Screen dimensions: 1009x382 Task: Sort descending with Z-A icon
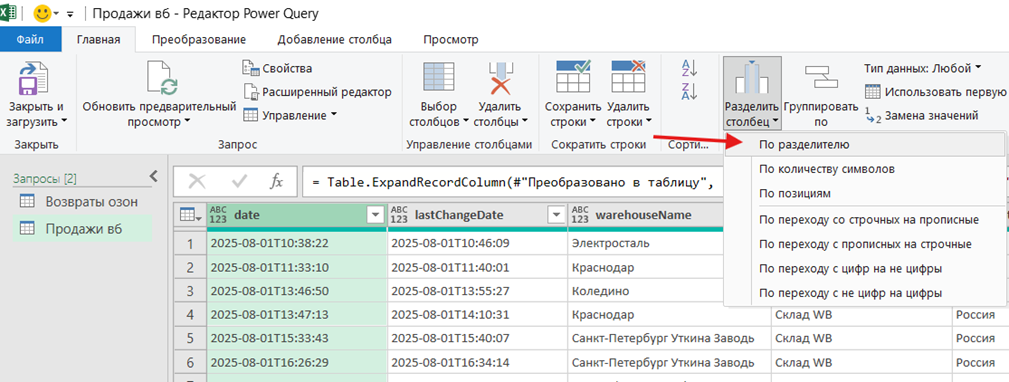(x=689, y=91)
